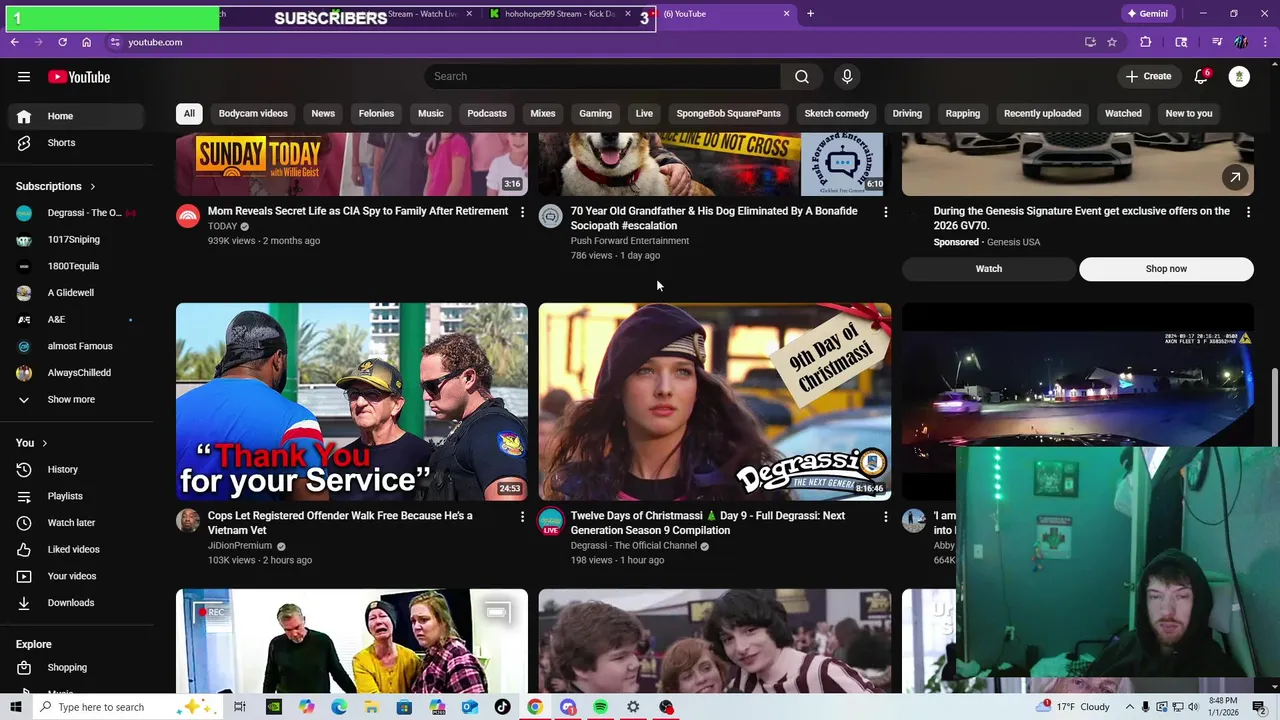The image size is (1280, 720).
Task: Click the page vertical scrollbar
Action: point(1274,410)
